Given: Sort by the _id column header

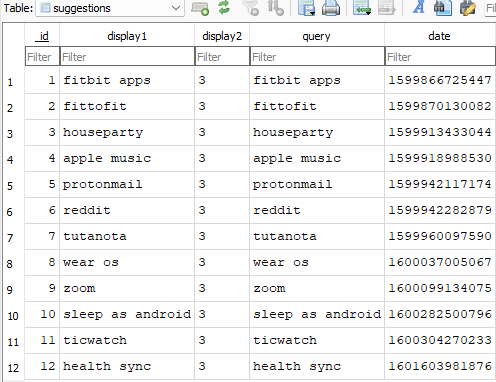Looking at the screenshot, I should coord(42,36).
